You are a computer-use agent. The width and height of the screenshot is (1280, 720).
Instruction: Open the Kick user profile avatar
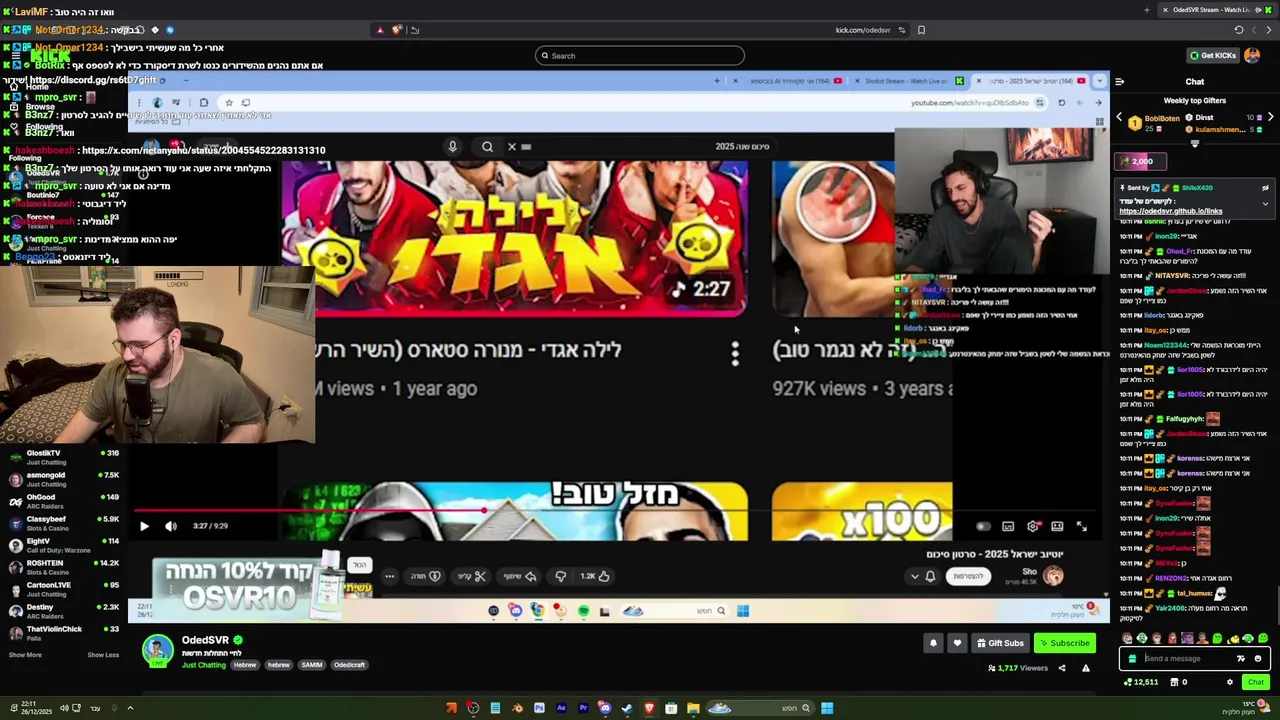tap(1252, 55)
